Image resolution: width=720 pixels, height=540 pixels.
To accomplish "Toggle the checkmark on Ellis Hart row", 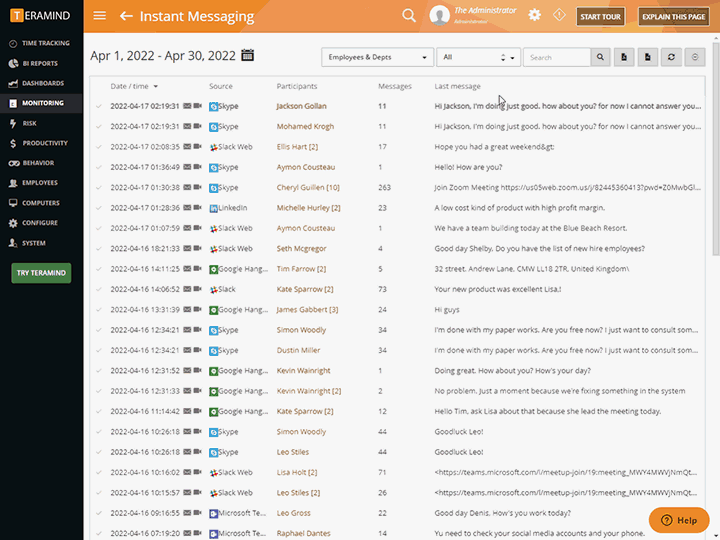I will pyautogui.click(x=99, y=147).
